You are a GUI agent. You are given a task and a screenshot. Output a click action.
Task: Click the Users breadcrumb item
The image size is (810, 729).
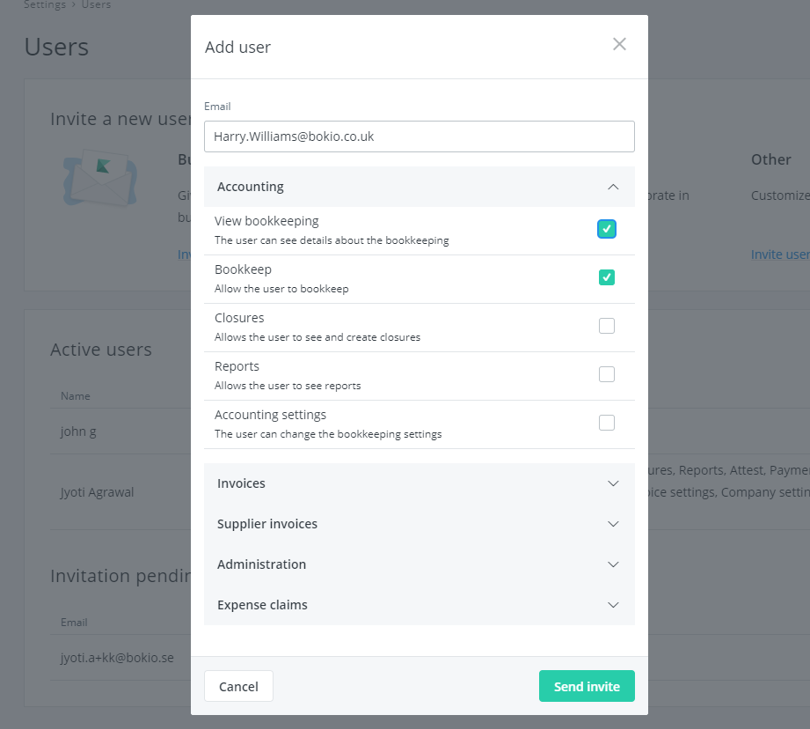coord(96,5)
